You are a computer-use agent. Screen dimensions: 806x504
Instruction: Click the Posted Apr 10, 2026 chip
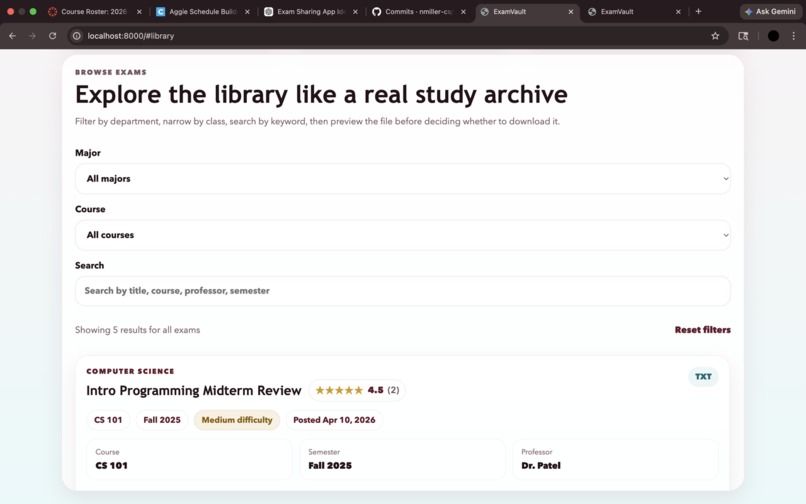334,420
